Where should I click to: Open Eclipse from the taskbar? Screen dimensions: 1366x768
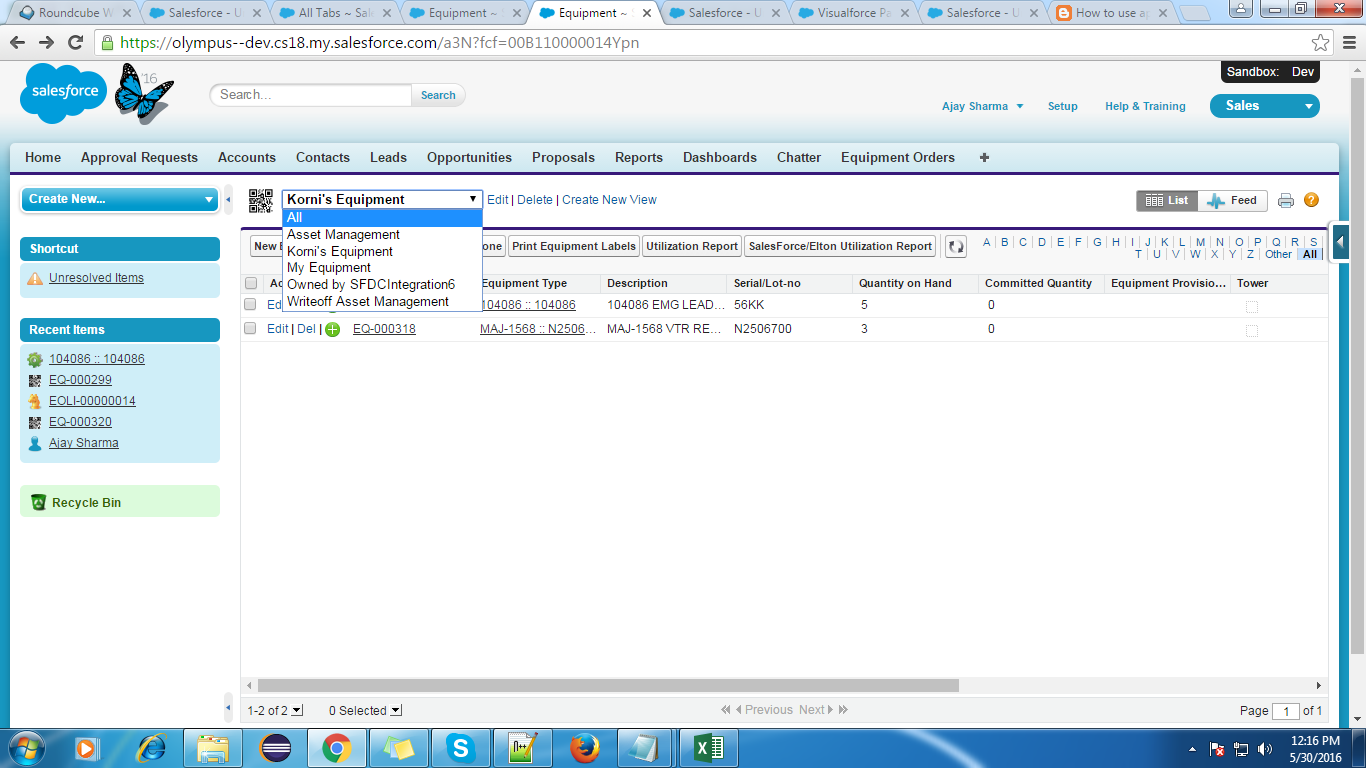pyautogui.click(x=275, y=748)
